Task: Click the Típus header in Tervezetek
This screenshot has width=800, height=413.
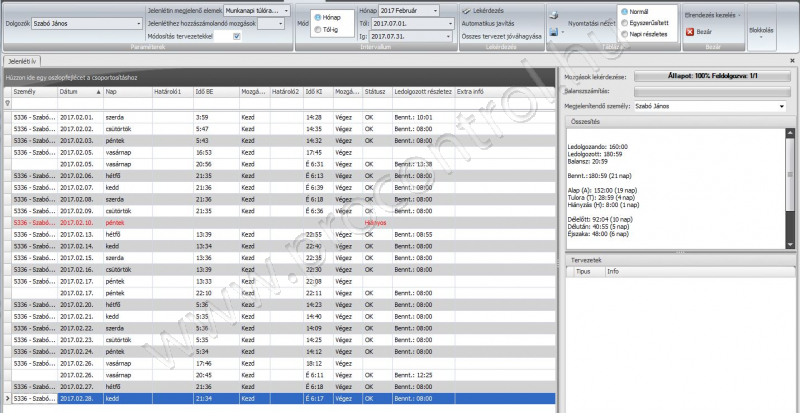Action: pos(589,272)
